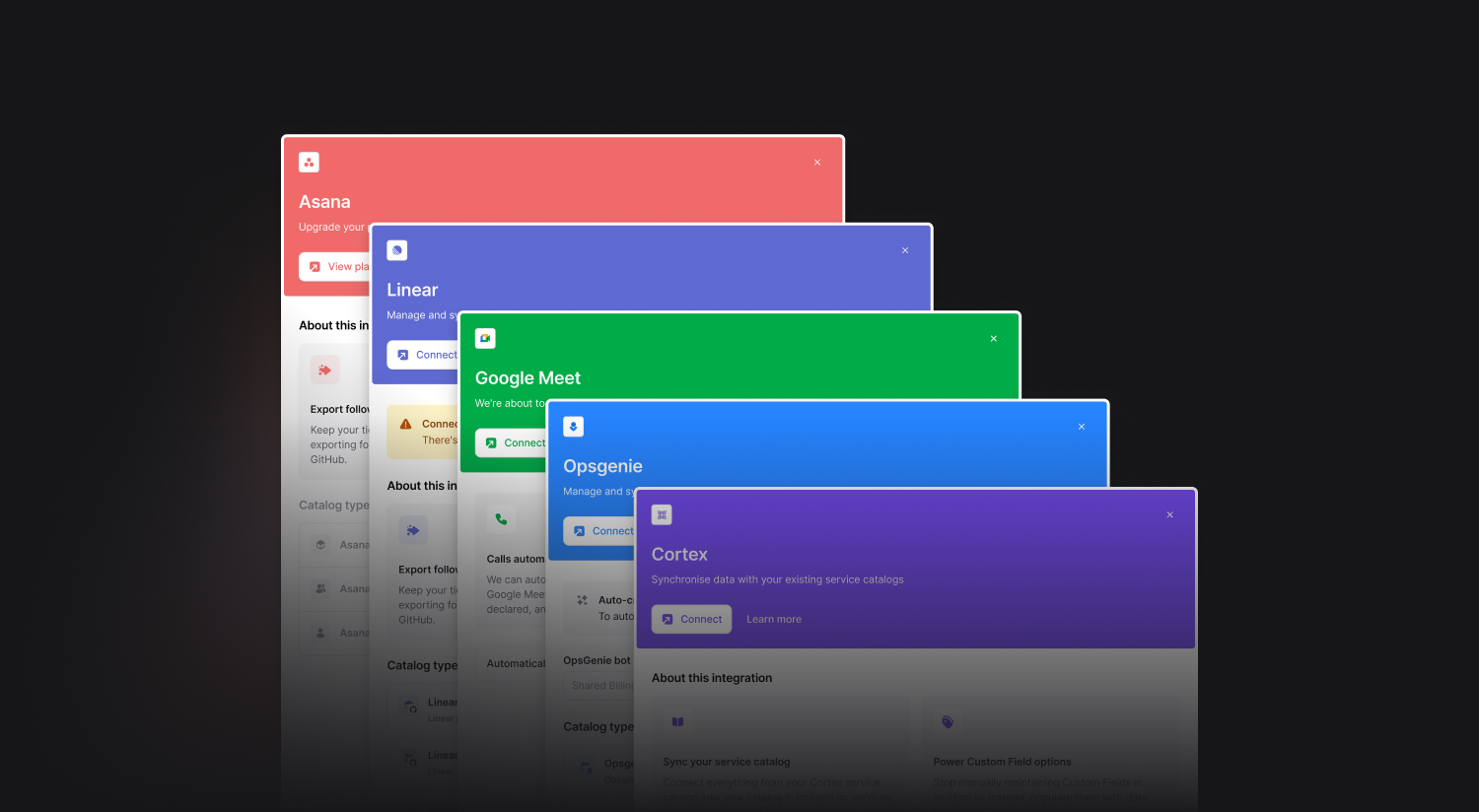Click the Sync your service catalog book icon
Viewport: 1479px width, 812px height.
tap(677, 722)
